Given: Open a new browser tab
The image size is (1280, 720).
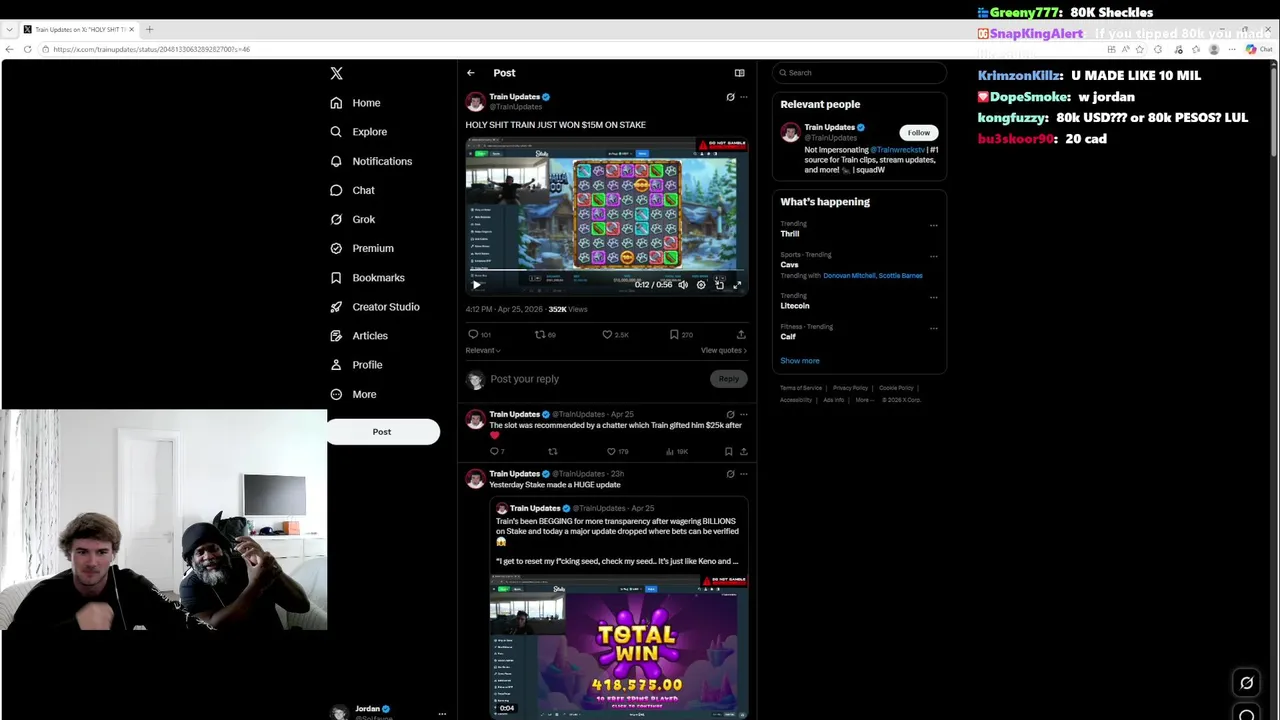Looking at the screenshot, I should [x=149, y=29].
